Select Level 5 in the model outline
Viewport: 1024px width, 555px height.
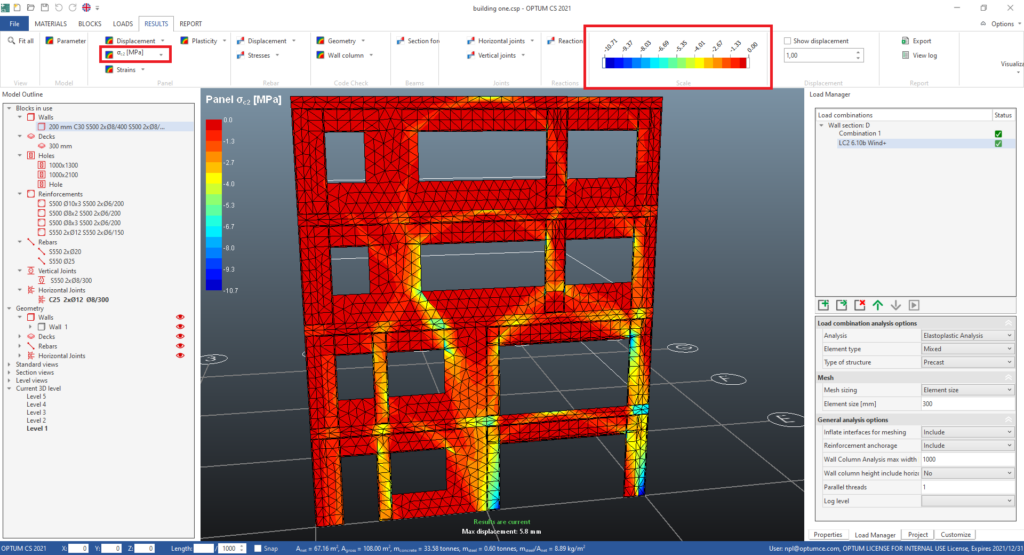36,396
